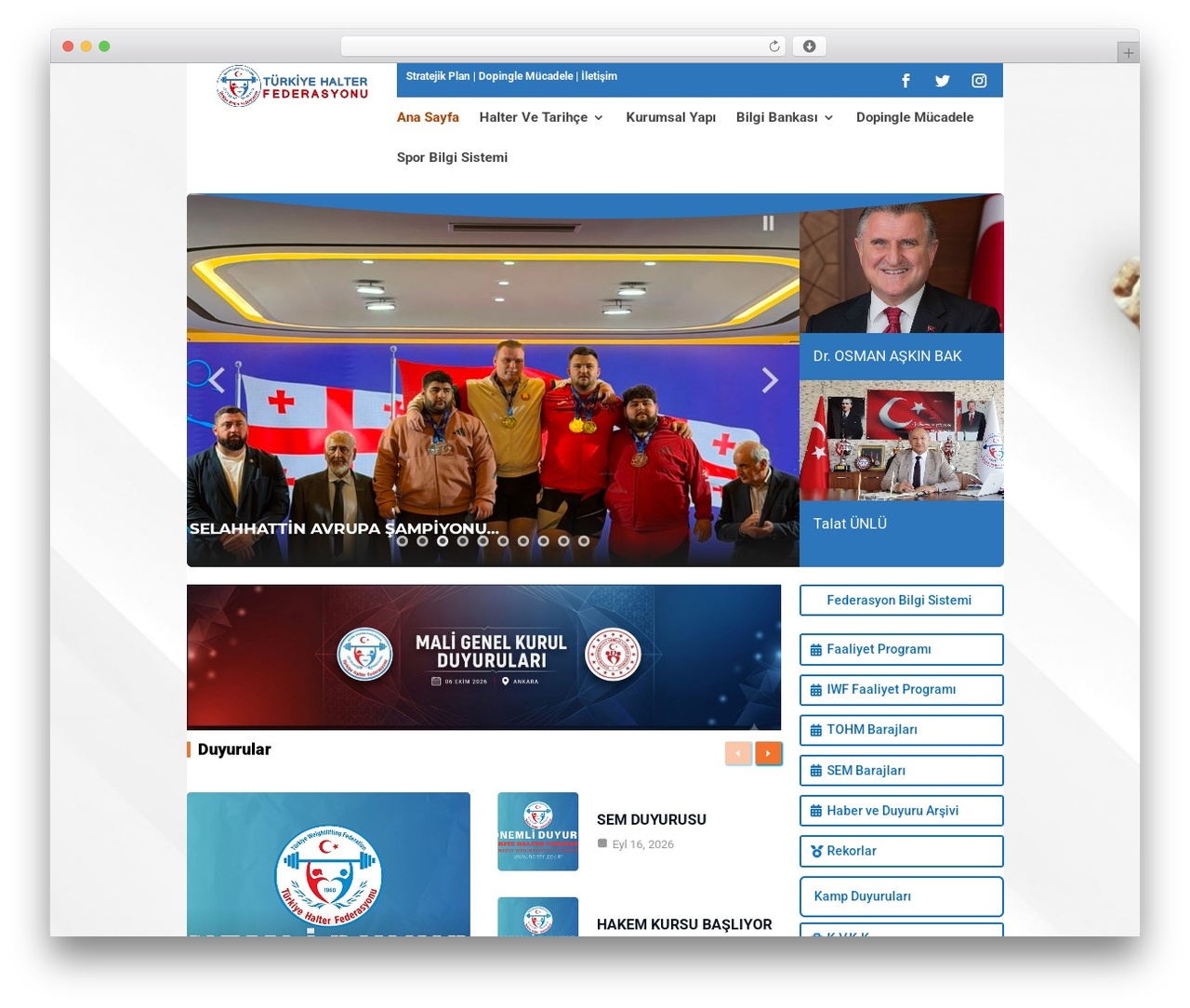Open HAKEM KURSU BAŞLIYOR announcement
1190x1008 pixels.
click(x=684, y=924)
